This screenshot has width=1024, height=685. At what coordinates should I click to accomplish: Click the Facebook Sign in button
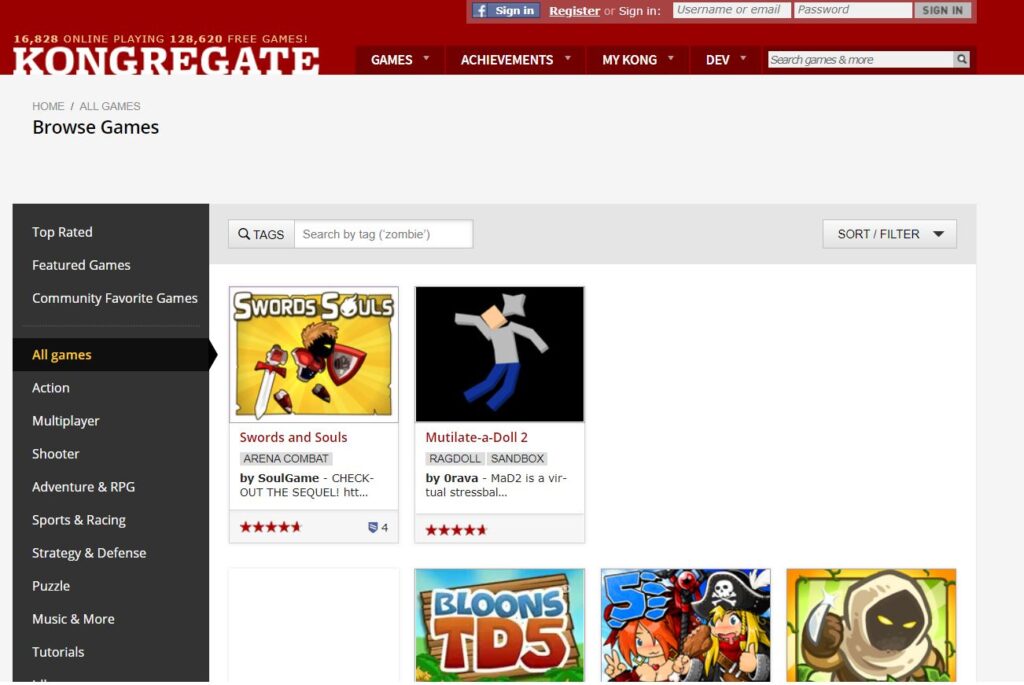click(x=505, y=10)
